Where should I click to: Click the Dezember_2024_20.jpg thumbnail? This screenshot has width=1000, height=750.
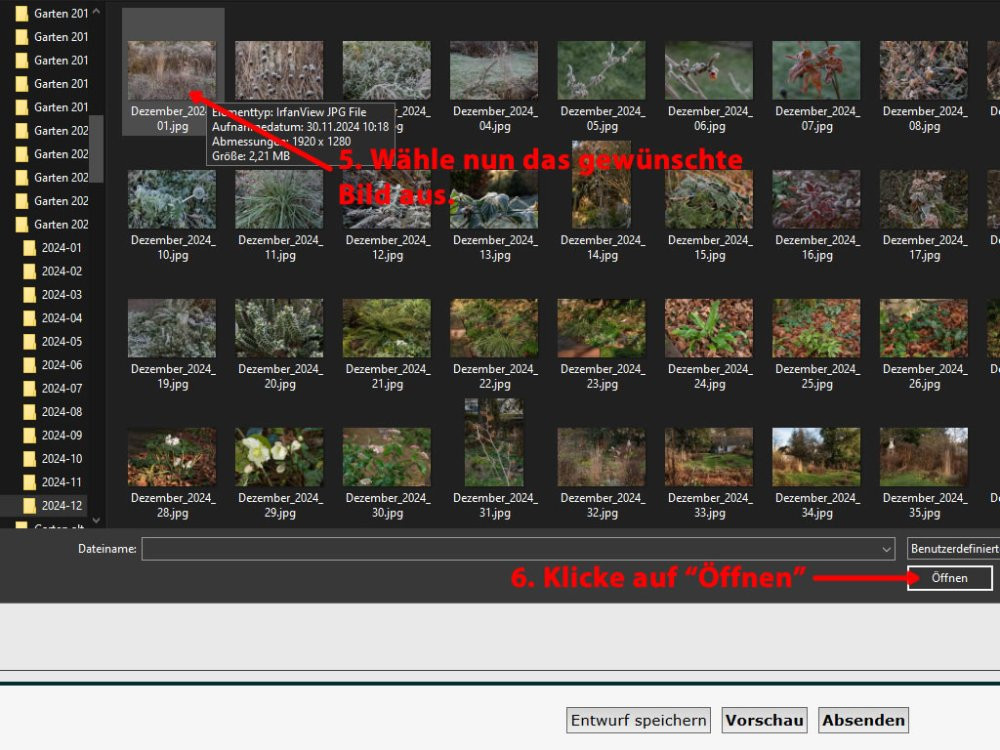click(x=279, y=328)
